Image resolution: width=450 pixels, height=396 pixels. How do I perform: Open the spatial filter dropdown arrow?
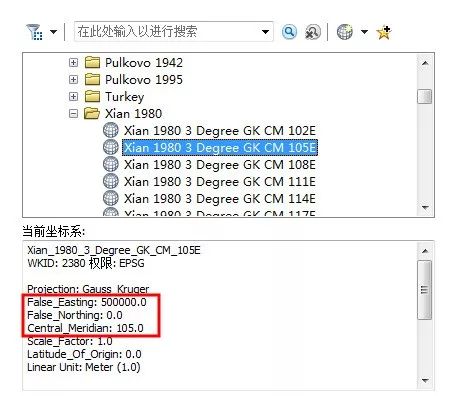coord(53,32)
